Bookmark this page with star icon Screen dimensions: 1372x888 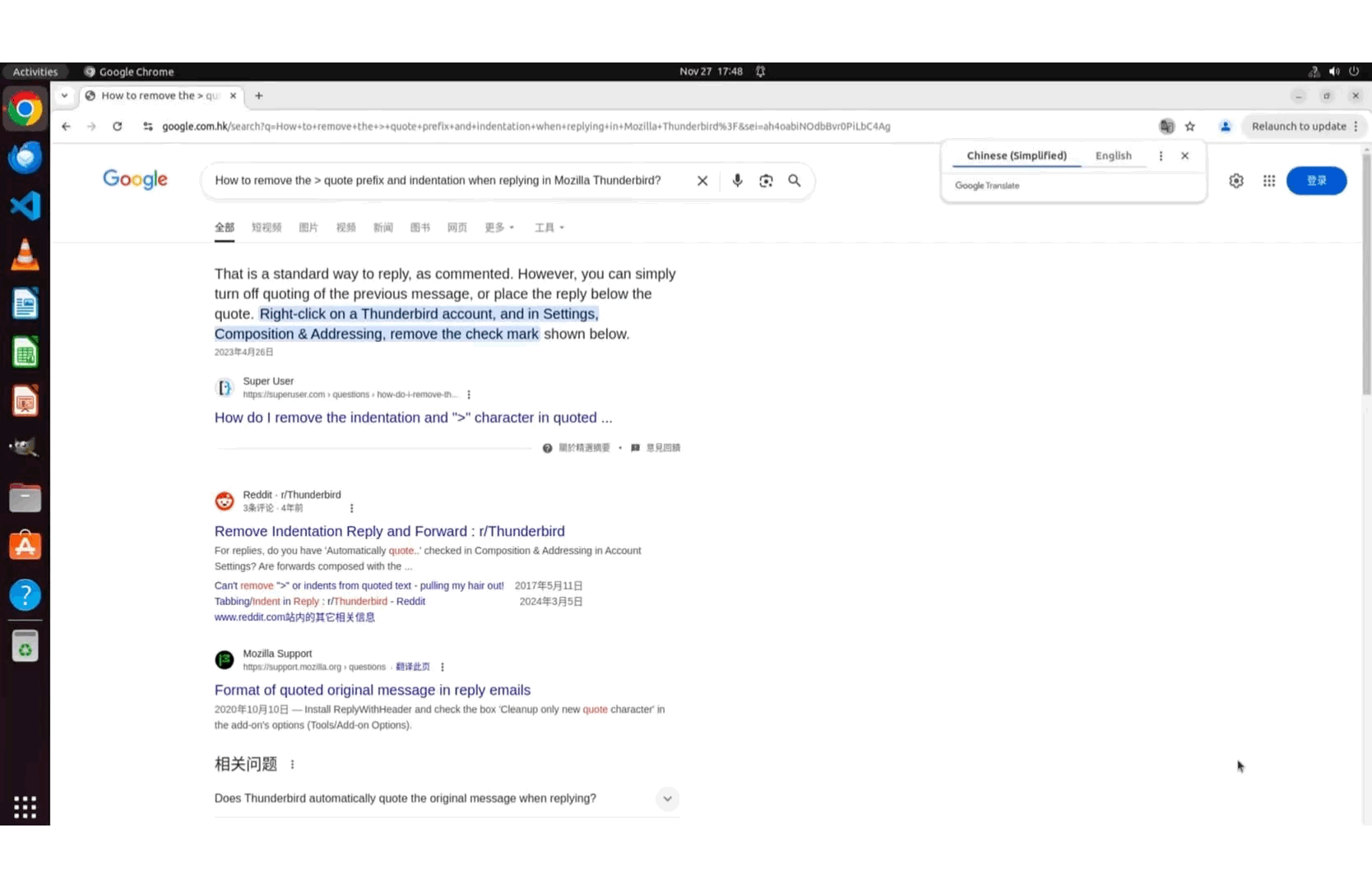(x=1190, y=127)
